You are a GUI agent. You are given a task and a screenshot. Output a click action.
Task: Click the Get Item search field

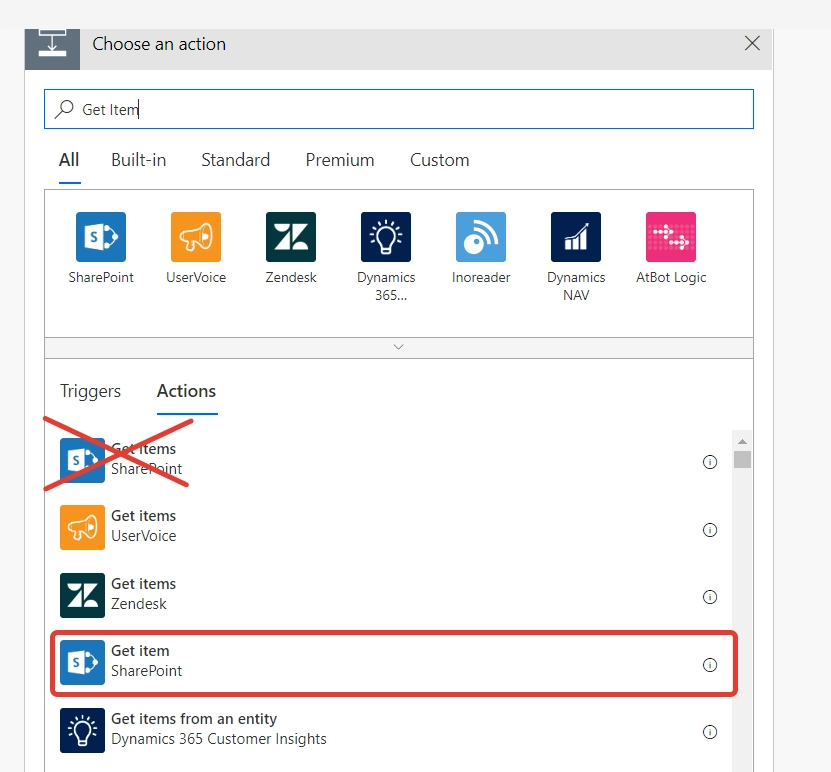399,109
